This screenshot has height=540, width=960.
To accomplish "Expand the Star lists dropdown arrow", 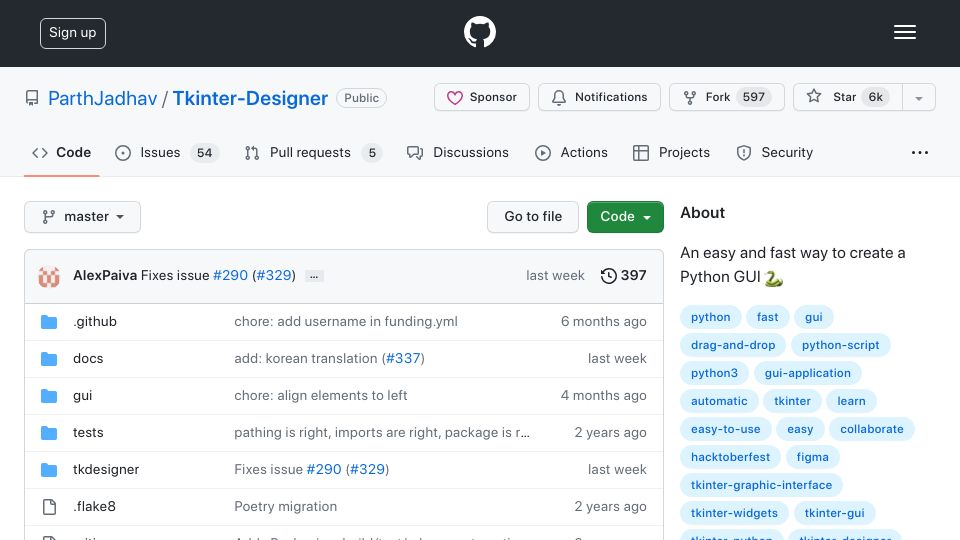I will tap(918, 98).
